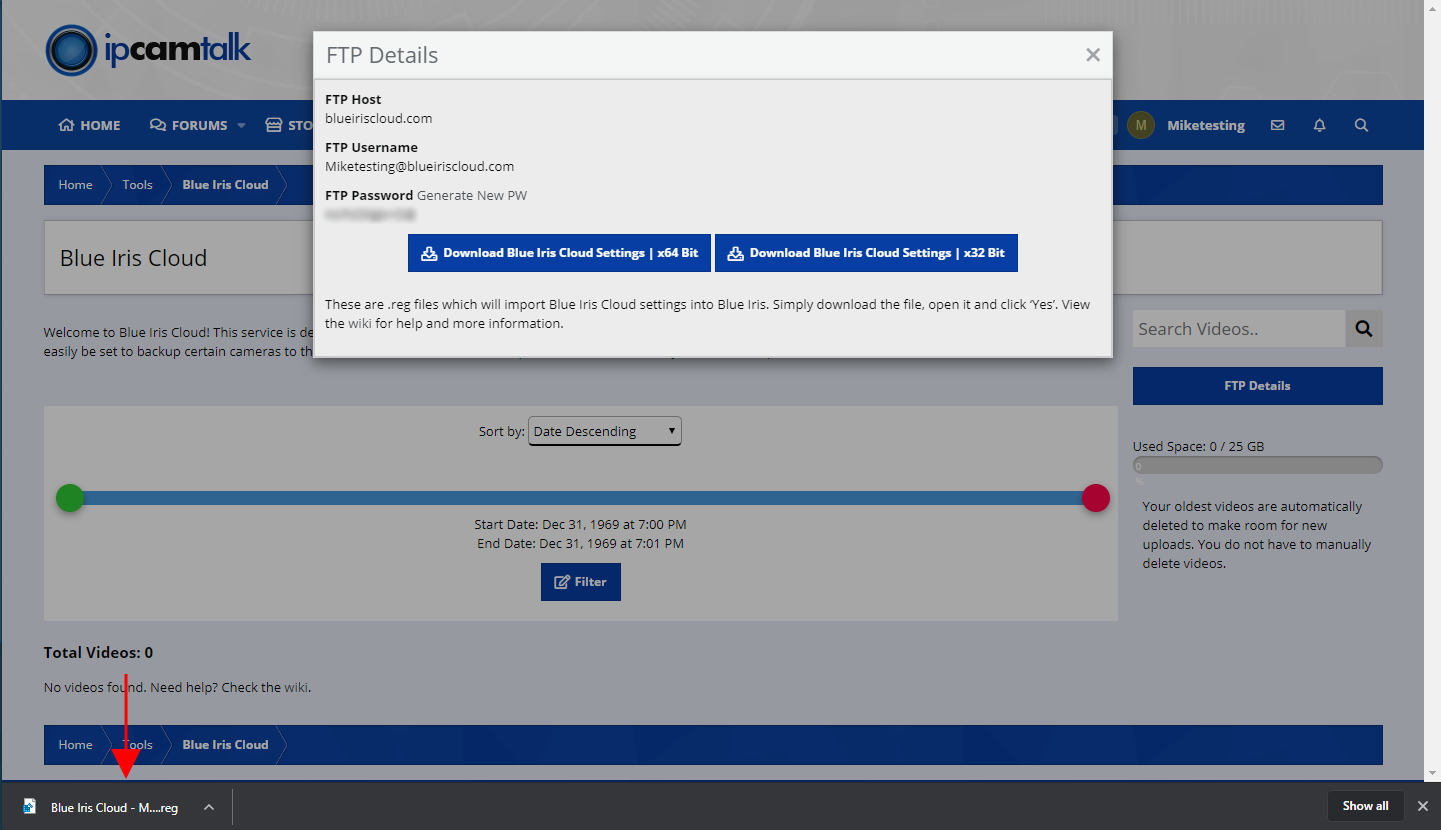Click the Filter button
Viewport: 1441px width, 830px height.
pyautogui.click(x=581, y=582)
